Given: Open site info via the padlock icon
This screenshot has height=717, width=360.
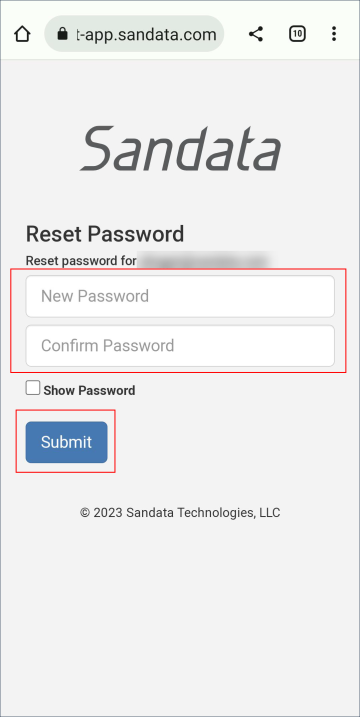Looking at the screenshot, I should (x=63, y=34).
